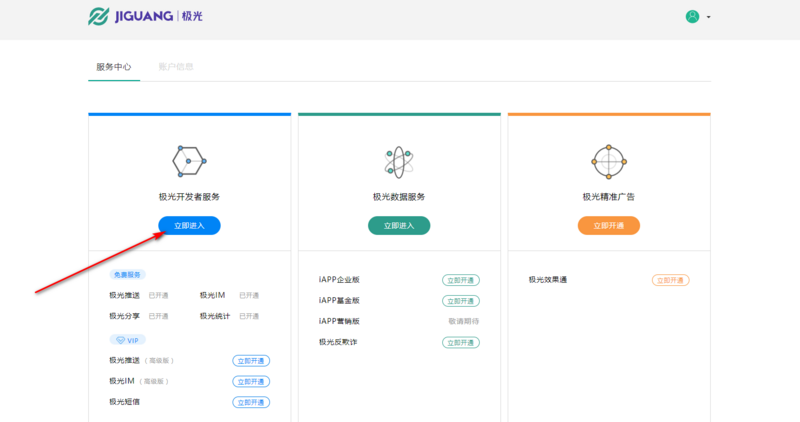
Task: Expand the dropdown arrow beside the avatar
Action: [x=708, y=17]
